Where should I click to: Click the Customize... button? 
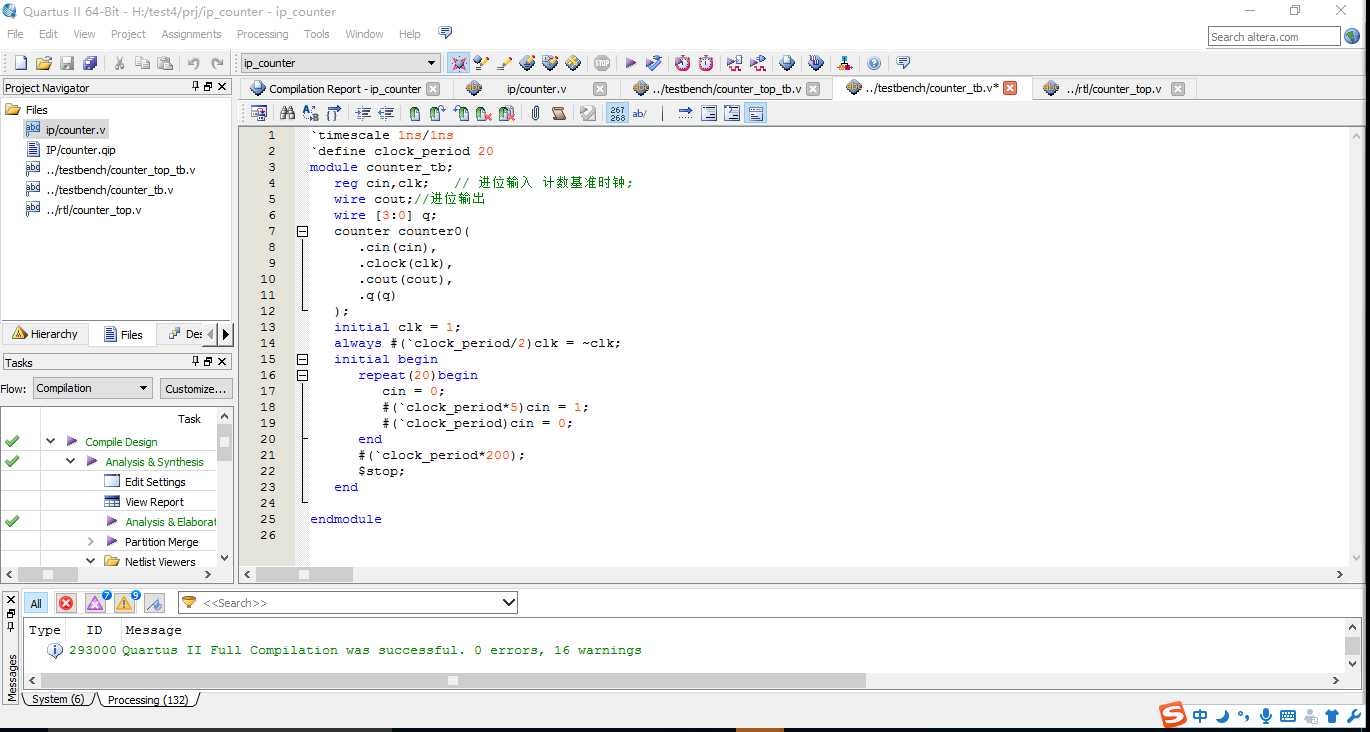click(196, 388)
